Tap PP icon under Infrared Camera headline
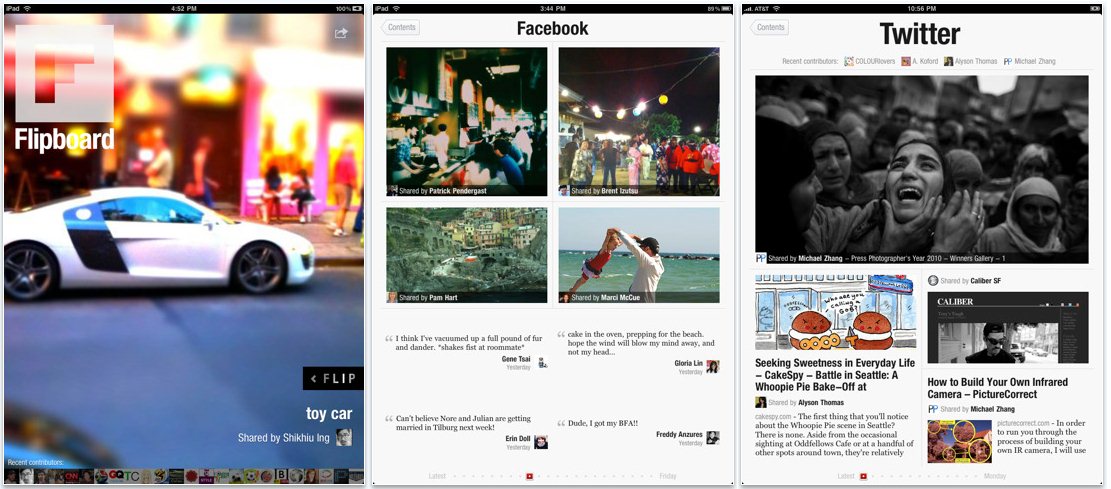1111x489 pixels. coord(933,409)
